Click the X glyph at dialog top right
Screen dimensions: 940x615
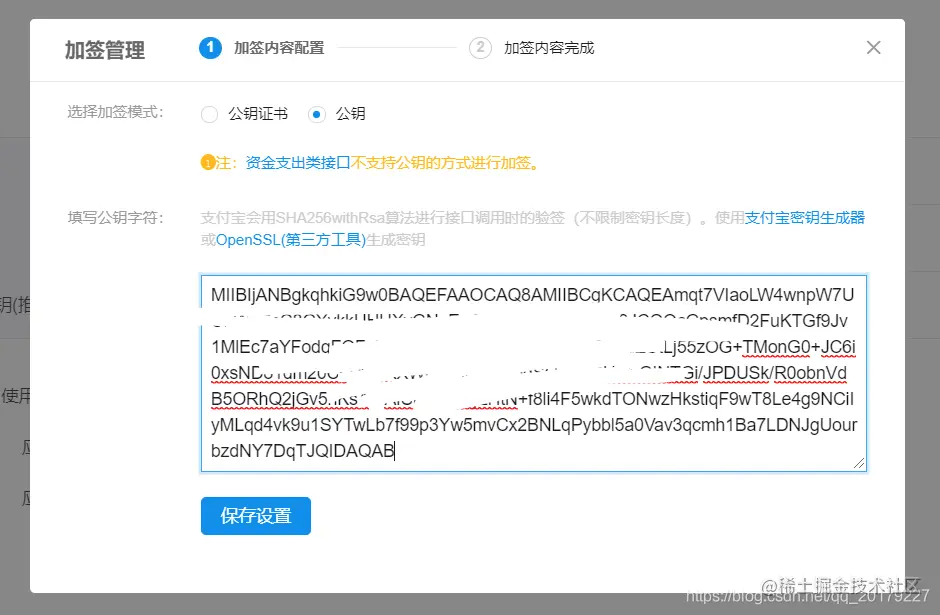[x=873, y=47]
